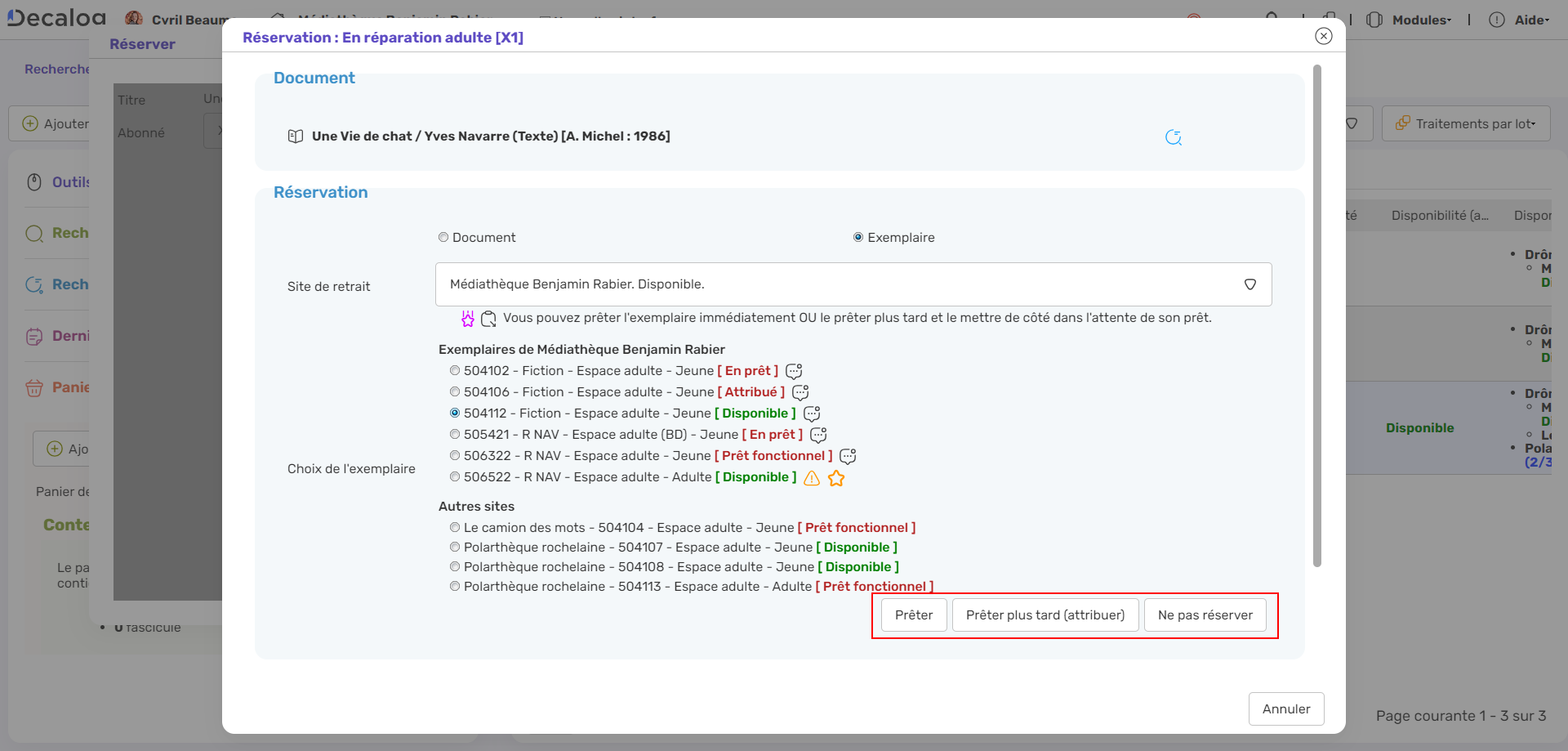Click the comment icon next to exemplaire 504106
This screenshot has width=1568, height=751.
coord(800,393)
